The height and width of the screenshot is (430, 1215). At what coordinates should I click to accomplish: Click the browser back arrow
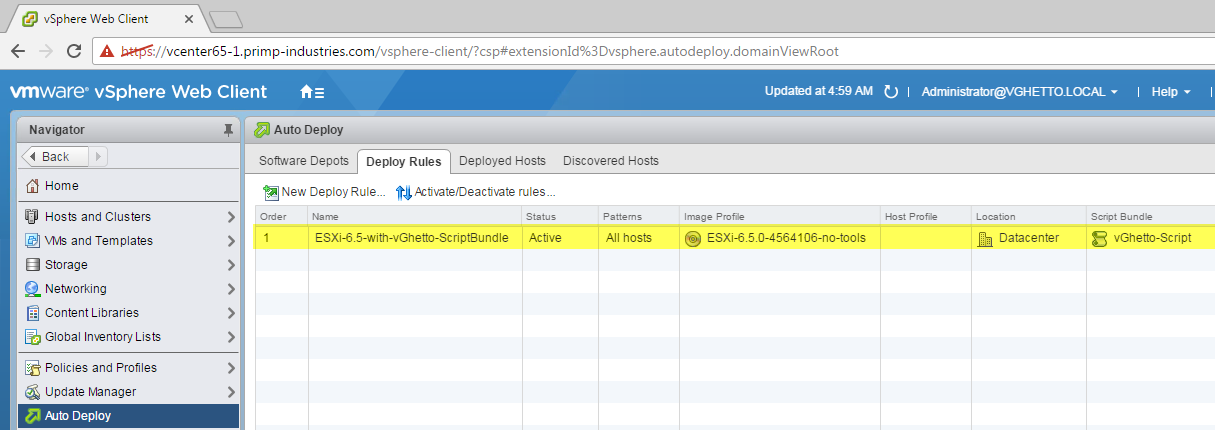18,50
